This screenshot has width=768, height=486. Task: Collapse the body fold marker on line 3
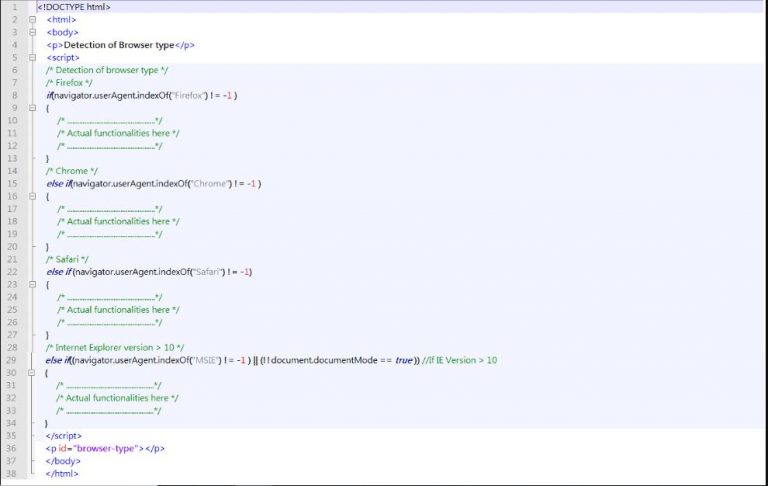click(x=32, y=32)
